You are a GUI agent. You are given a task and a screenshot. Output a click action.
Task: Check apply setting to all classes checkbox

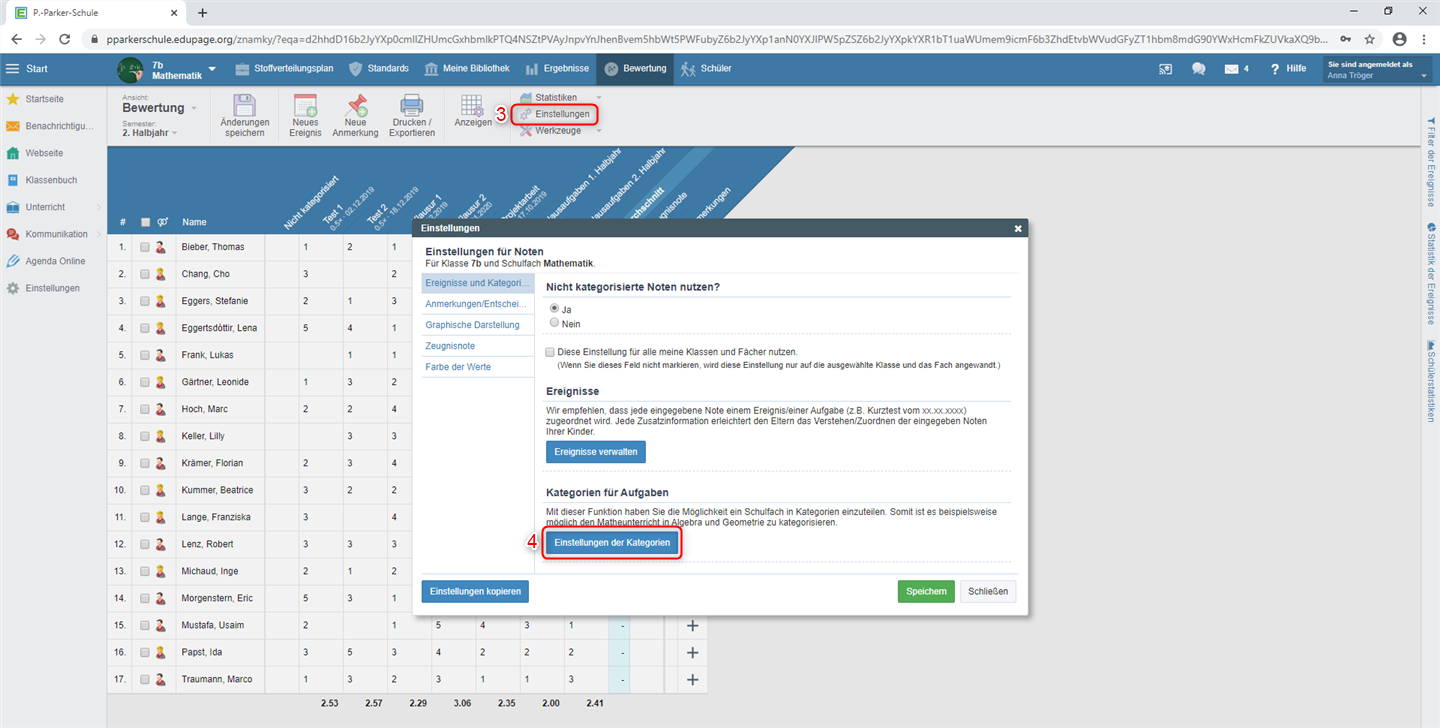(x=550, y=352)
